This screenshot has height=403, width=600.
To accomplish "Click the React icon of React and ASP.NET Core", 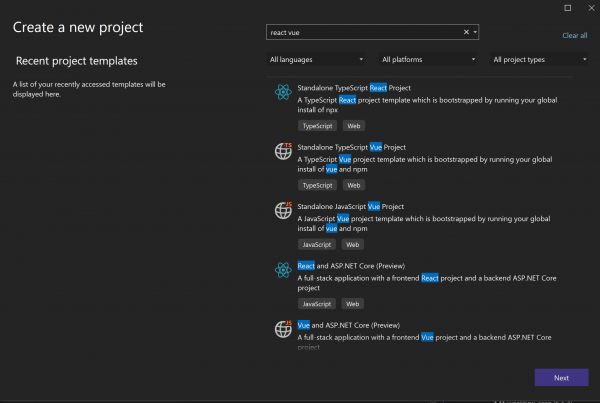I will click(283, 270).
